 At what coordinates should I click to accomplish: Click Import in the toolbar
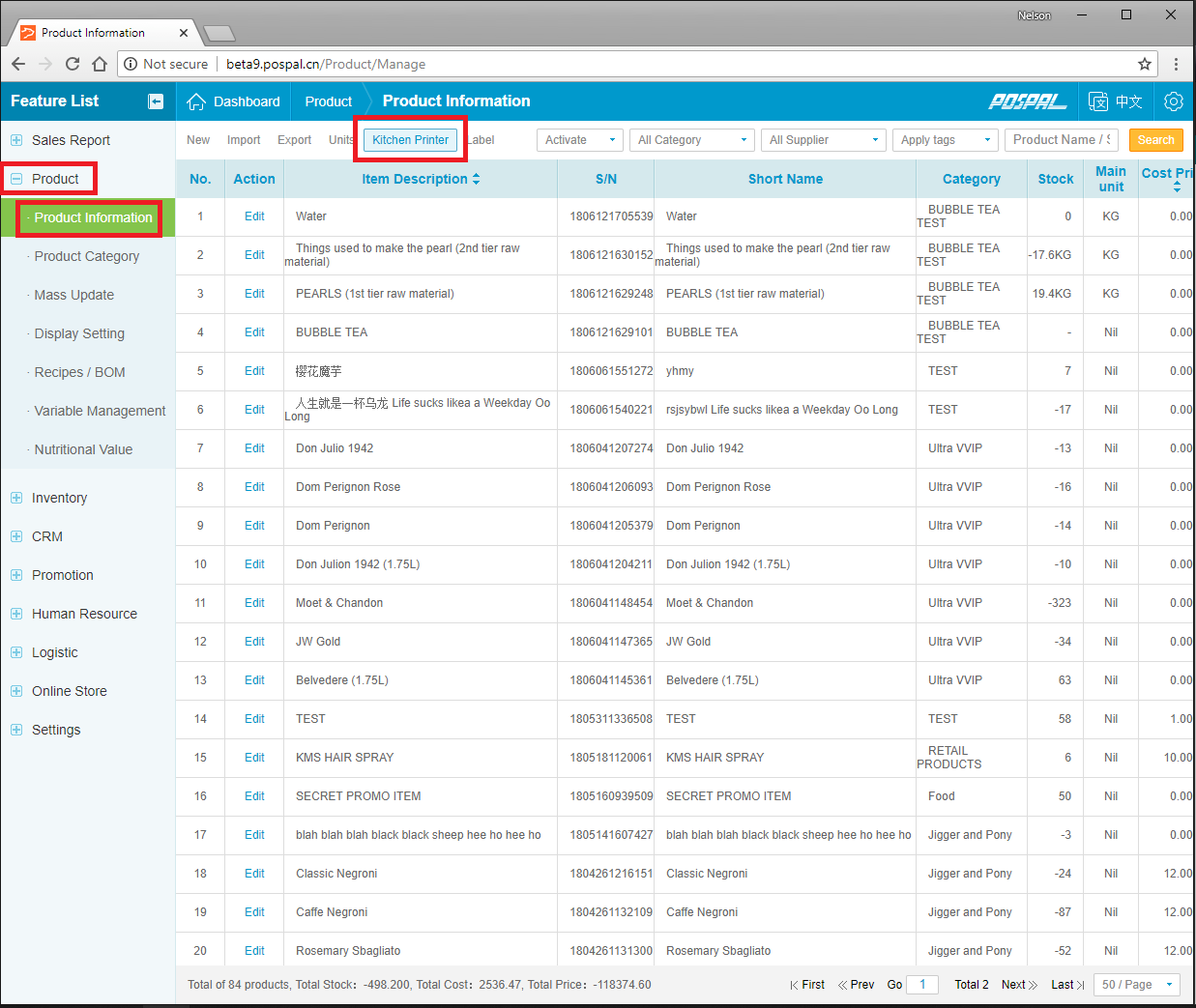(244, 140)
